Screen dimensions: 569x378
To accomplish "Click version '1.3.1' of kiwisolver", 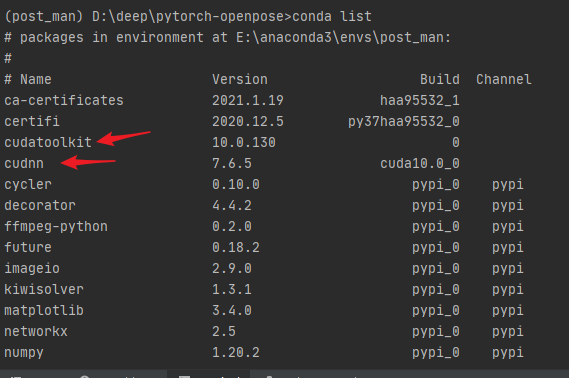I will (232, 290).
